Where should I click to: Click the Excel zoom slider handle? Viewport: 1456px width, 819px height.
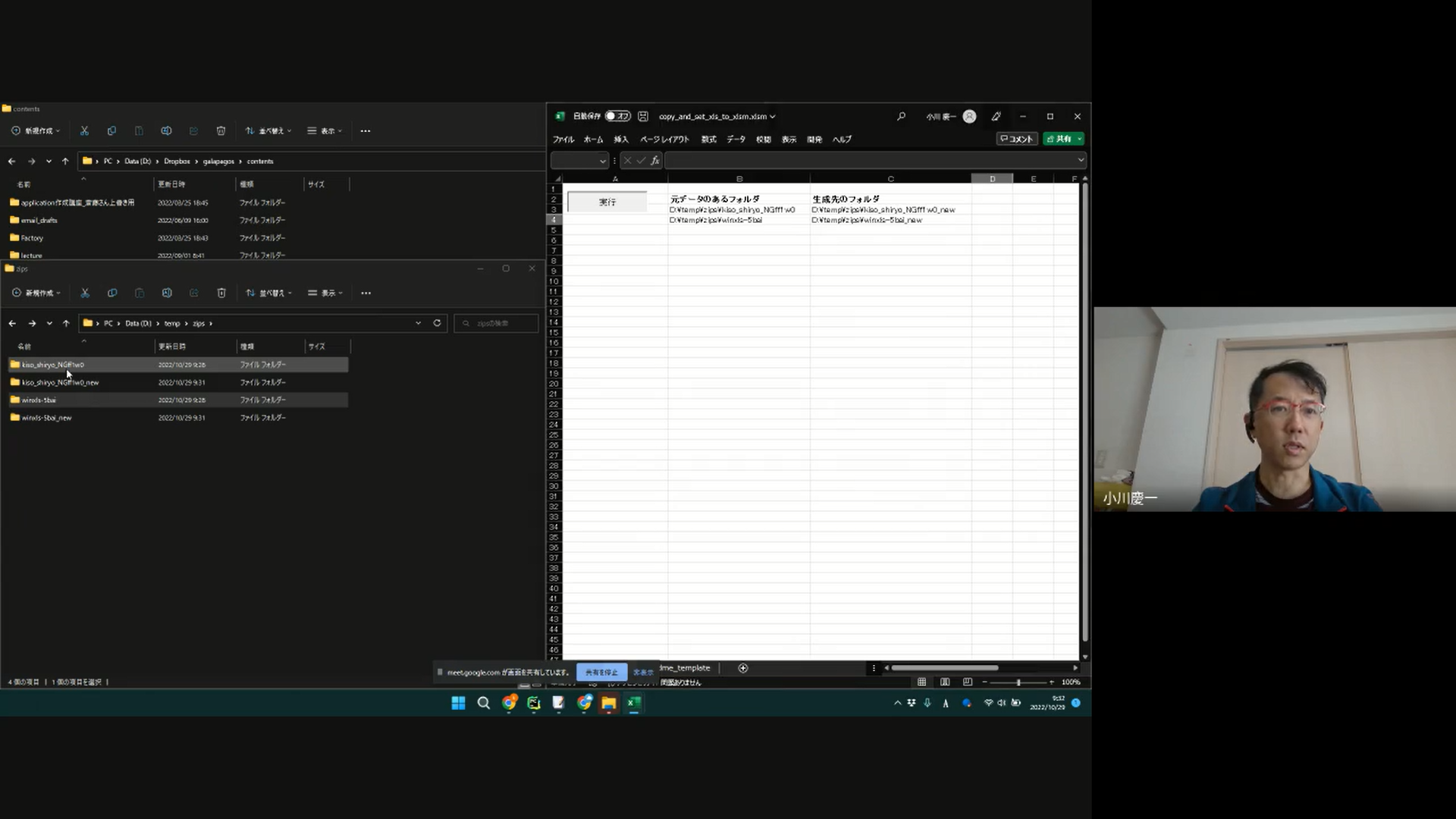tap(1018, 682)
